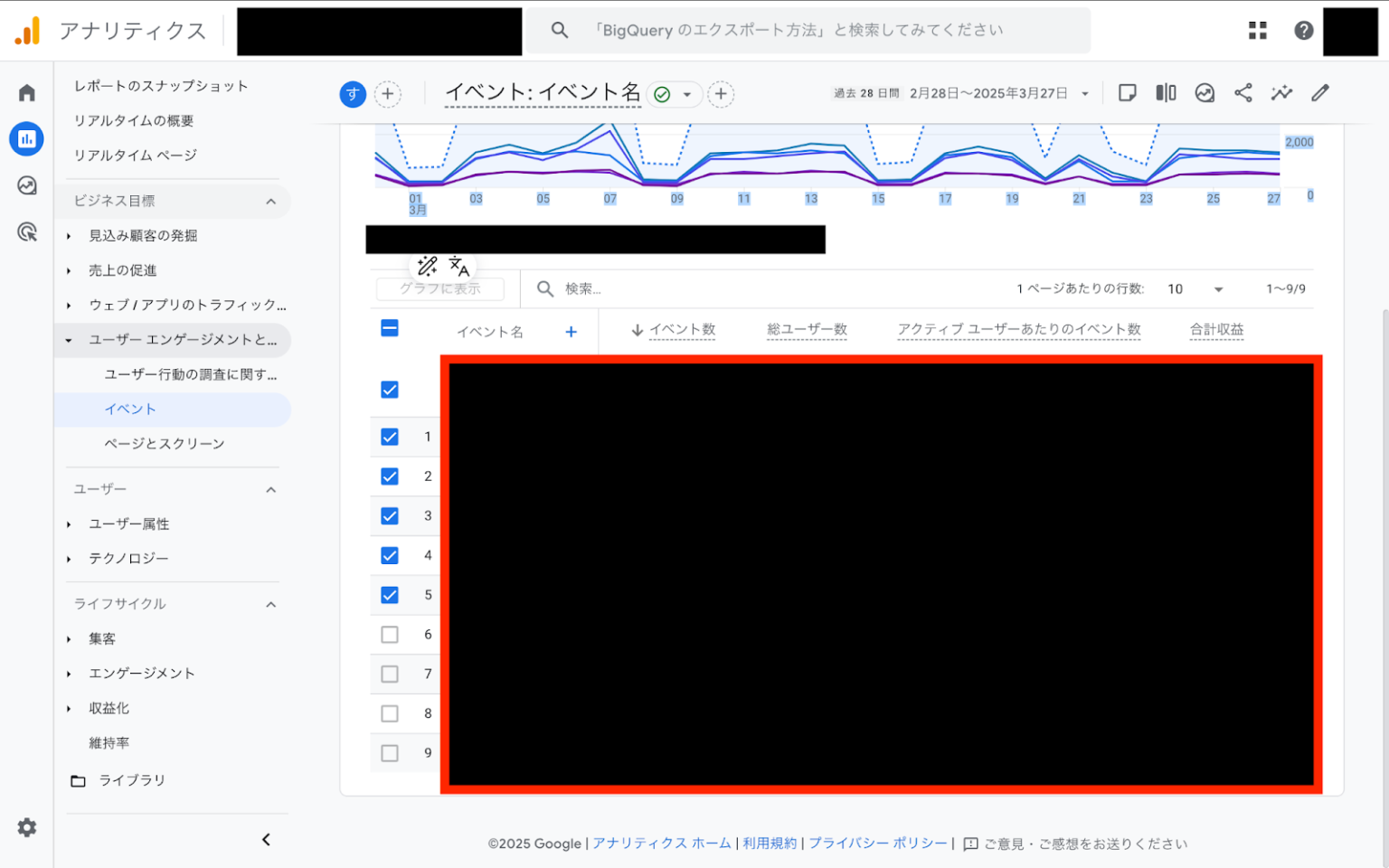1389x868 pixels.
Task: Open the report snapshot notes icon
Action: [x=1127, y=92]
